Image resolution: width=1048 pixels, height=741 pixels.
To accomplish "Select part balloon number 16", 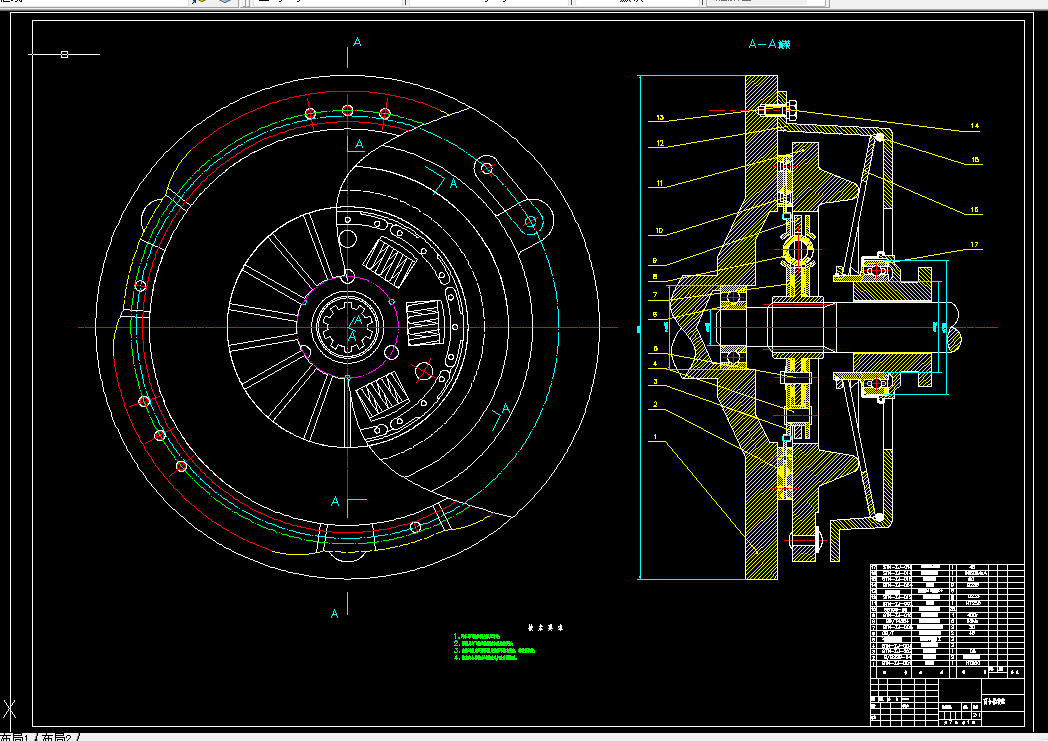I will (x=974, y=210).
